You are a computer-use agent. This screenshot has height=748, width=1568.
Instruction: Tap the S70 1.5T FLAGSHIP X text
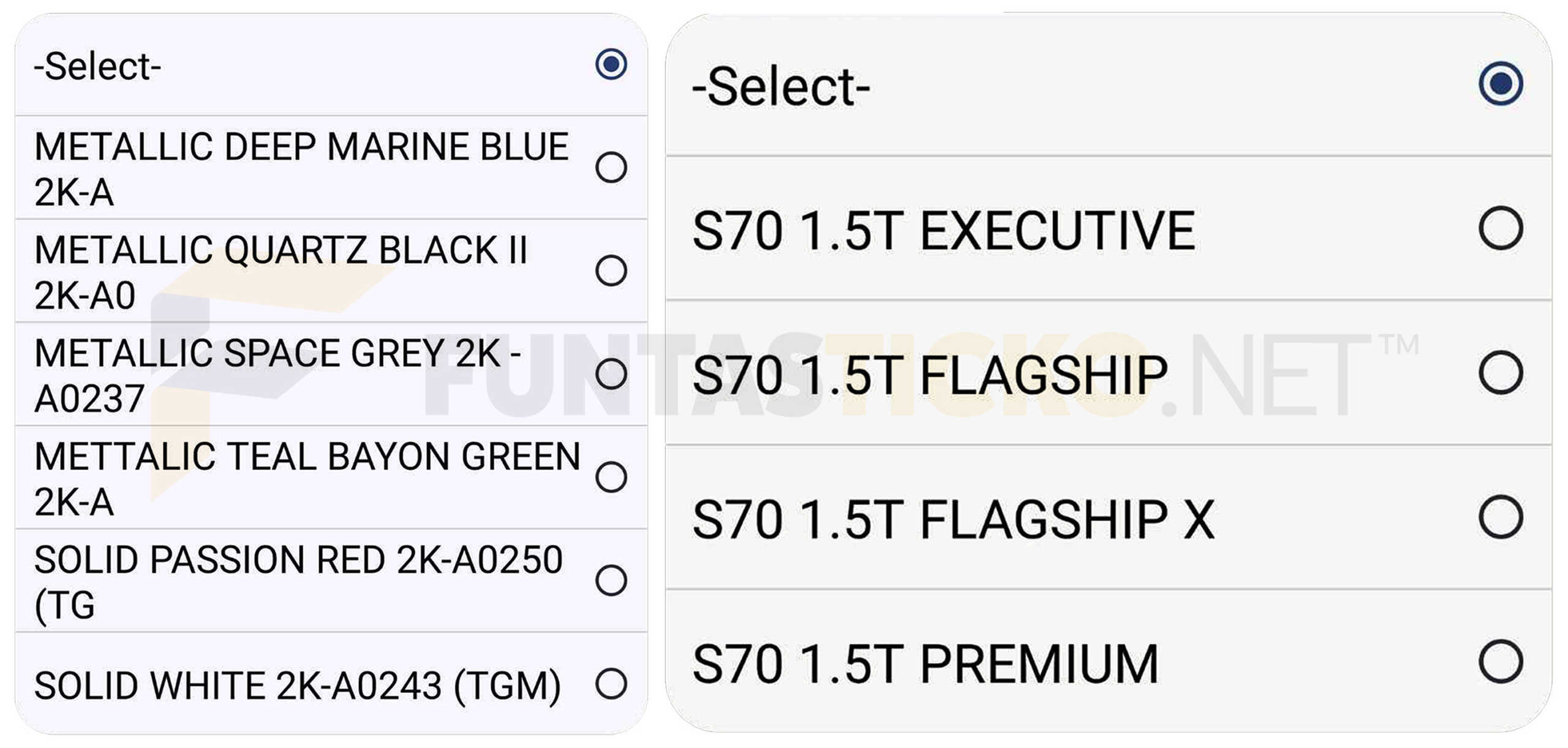click(953, 520)
